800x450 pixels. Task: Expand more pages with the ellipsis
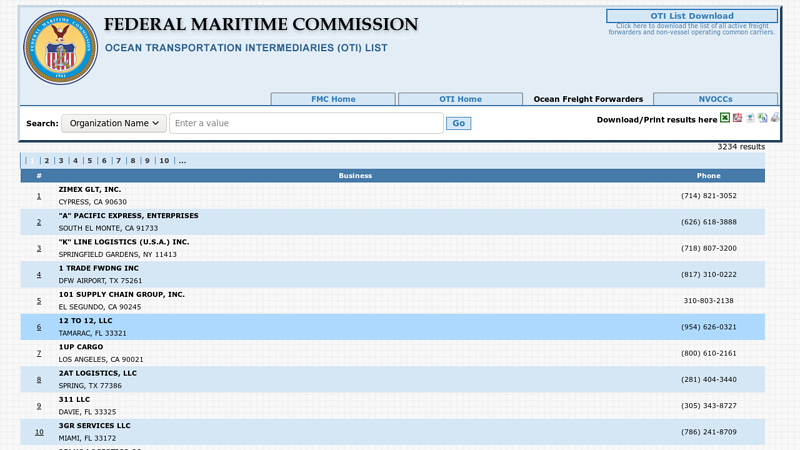click(x=182, y=160)
